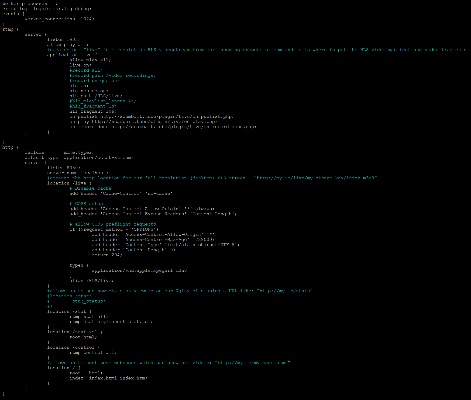Click the commented stub_status line
471x400 pixels.
76,301
